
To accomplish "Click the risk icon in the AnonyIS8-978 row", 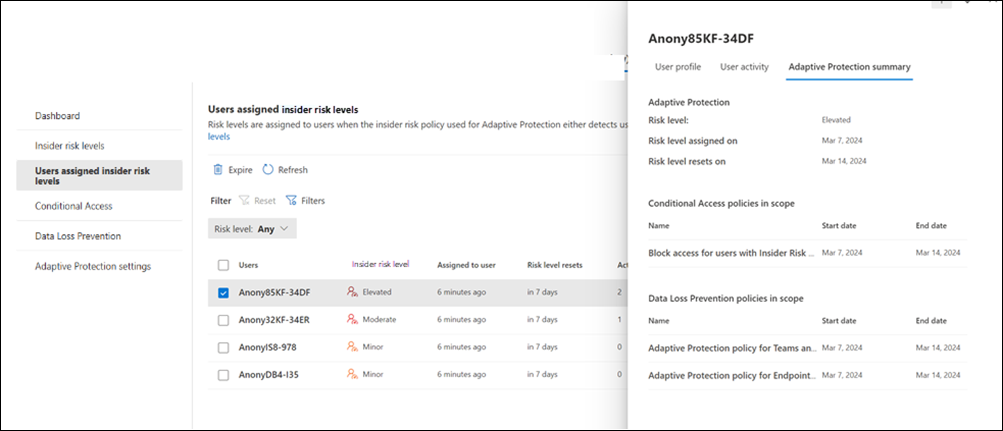I will [x=352, y=347].
